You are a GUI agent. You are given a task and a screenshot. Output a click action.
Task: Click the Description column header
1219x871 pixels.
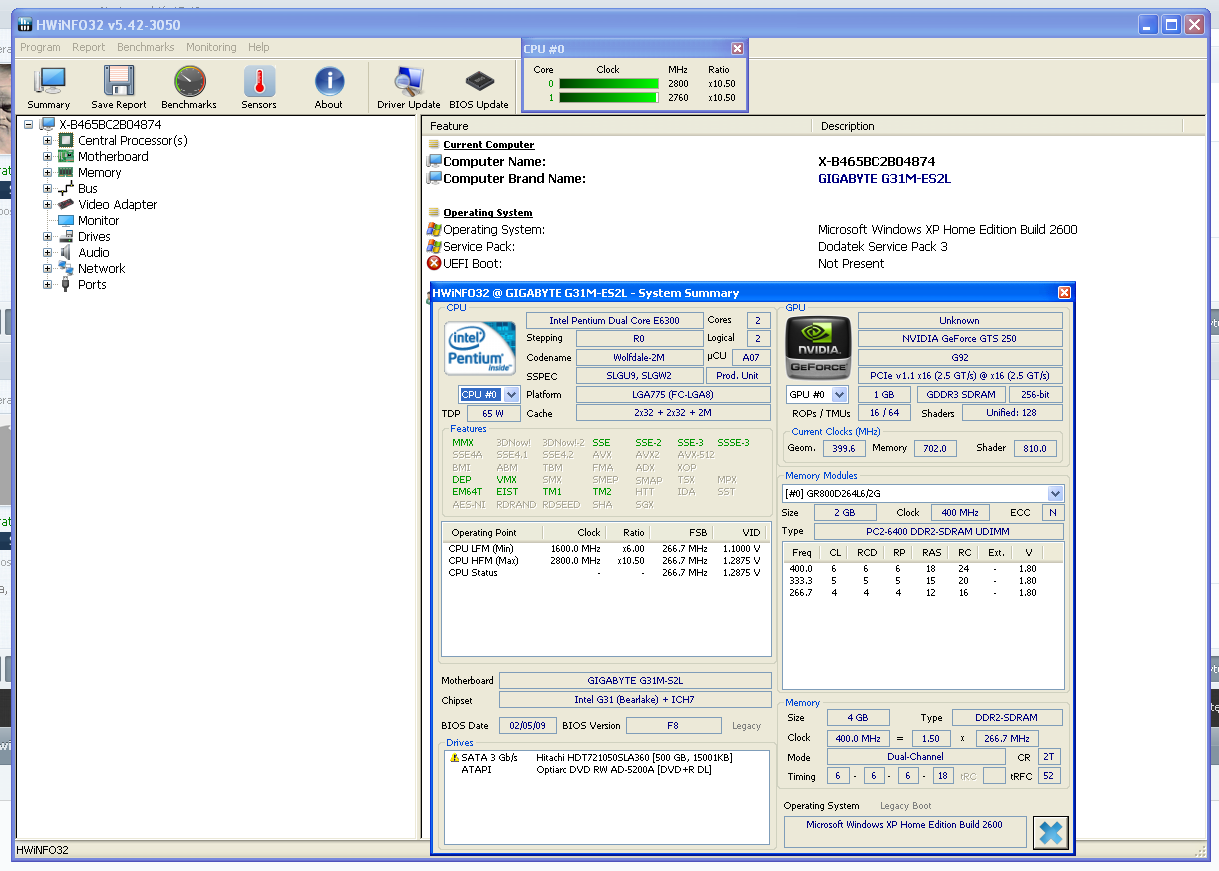click(x=996, y=126)
